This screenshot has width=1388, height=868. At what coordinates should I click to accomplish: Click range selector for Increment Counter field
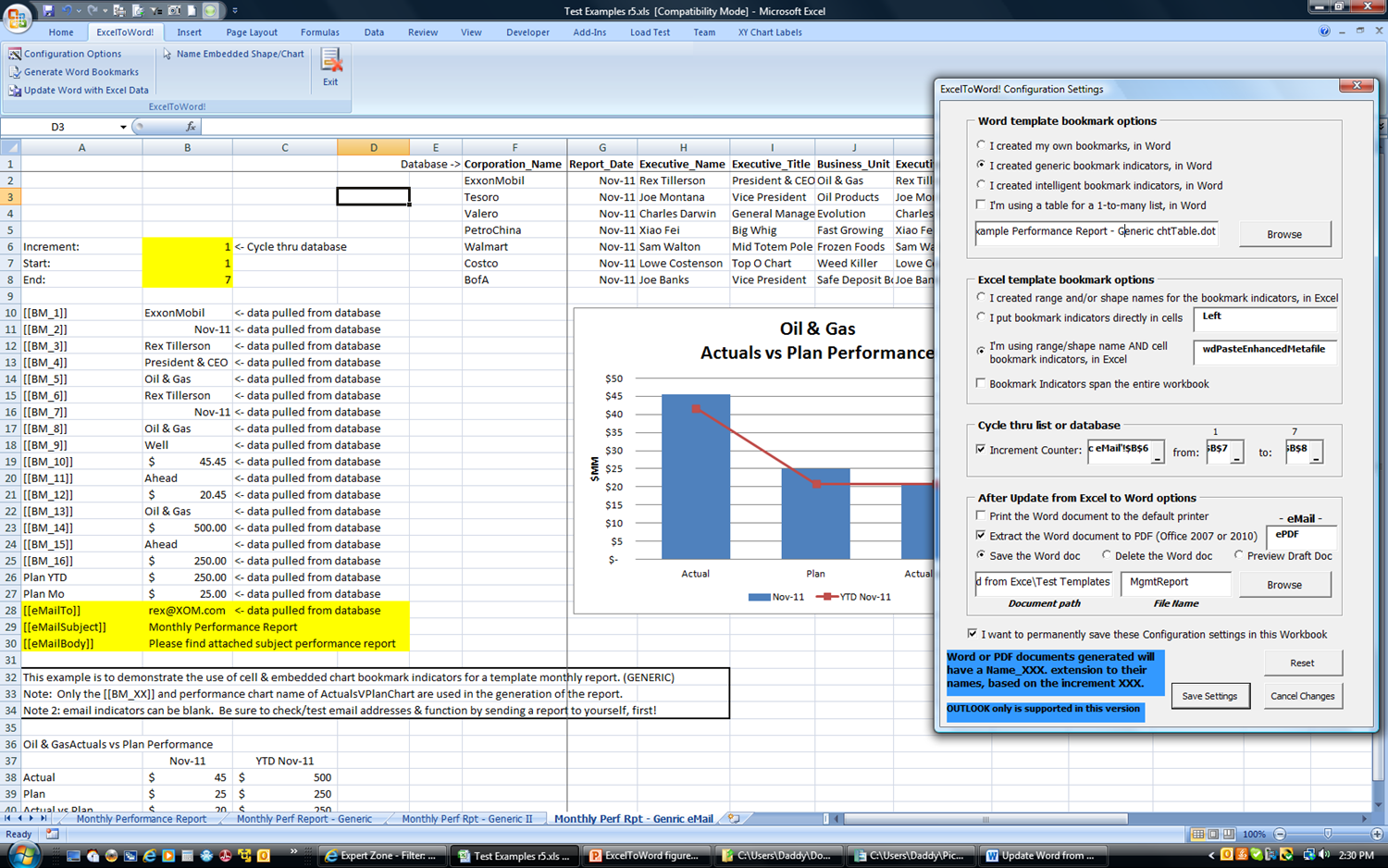point(1157,453)
